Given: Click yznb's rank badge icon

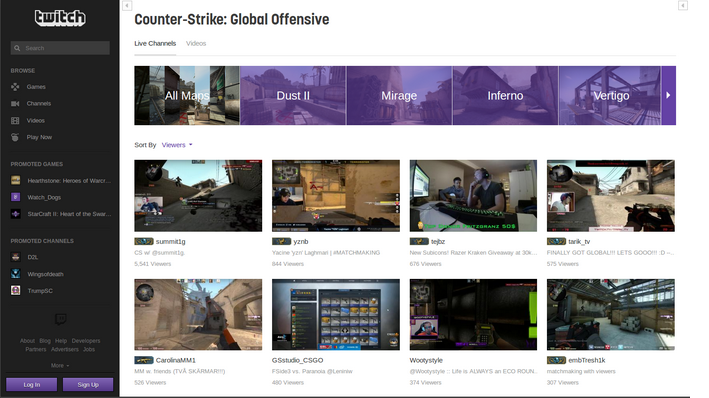Looking at the screenshot, I should (x=281, y=242).
